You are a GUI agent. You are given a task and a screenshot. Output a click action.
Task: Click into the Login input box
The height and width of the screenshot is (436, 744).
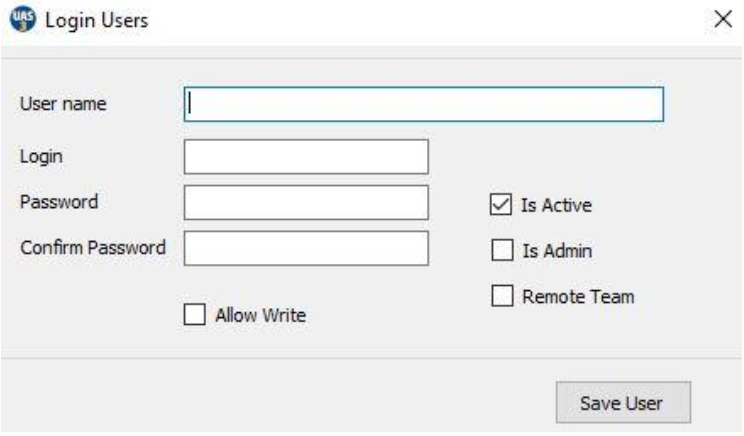(306, 157)
